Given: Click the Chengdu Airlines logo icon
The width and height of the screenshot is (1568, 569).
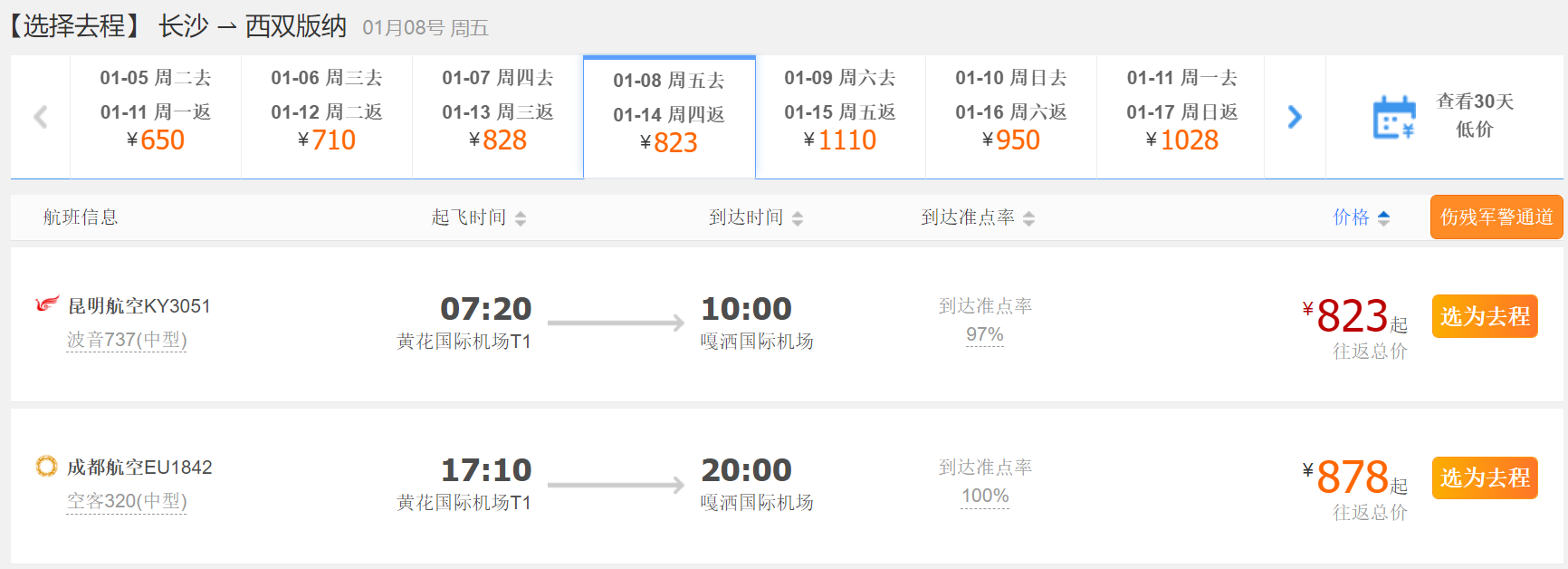Looking at the screenshot, I should click(46, 466).
